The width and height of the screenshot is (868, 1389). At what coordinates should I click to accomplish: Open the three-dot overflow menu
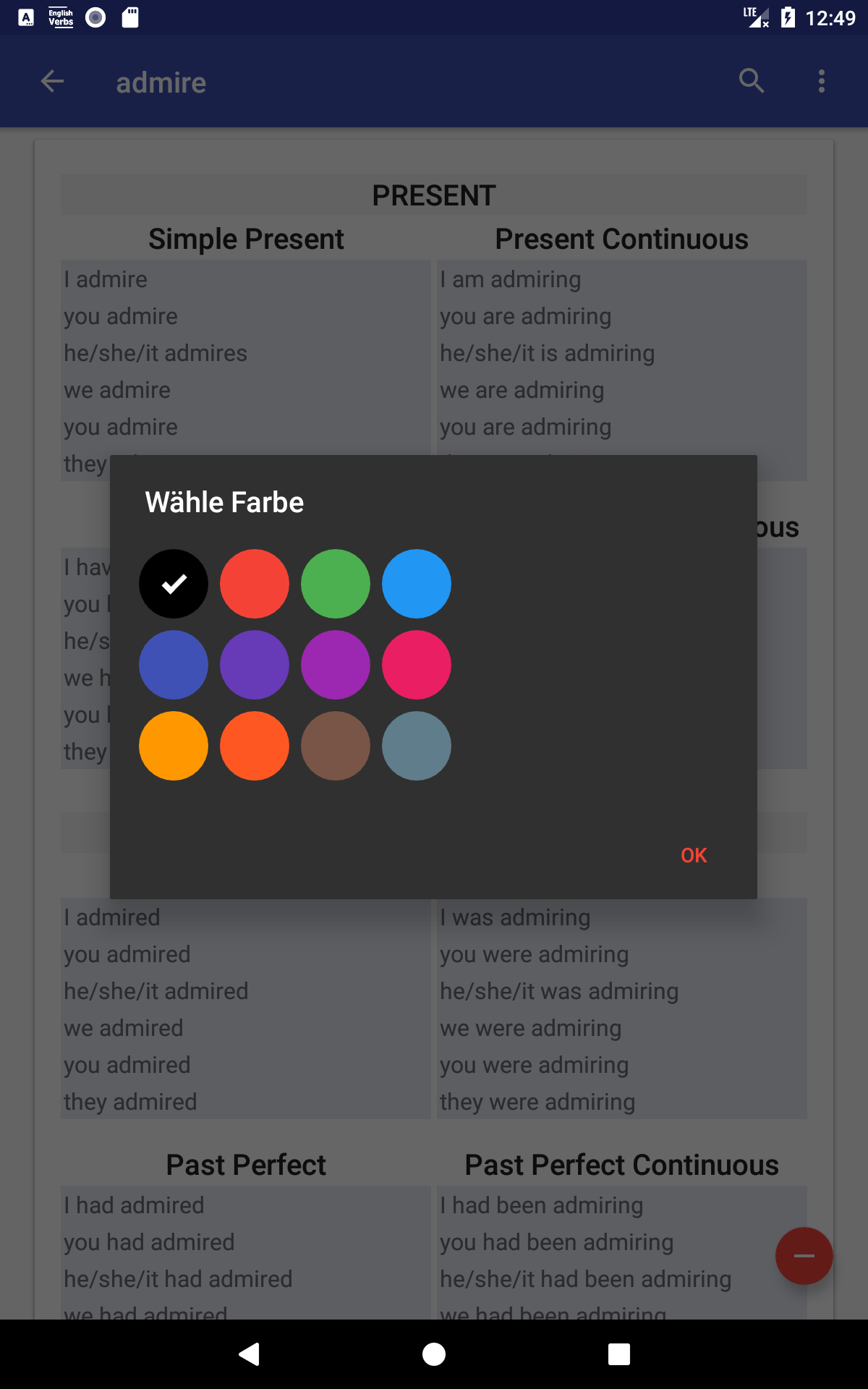(x=822, y=81)
